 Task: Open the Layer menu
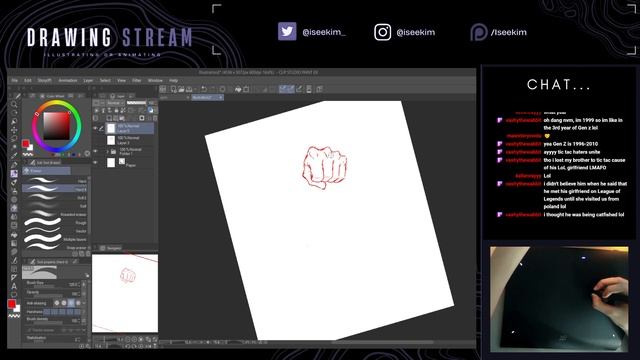click(88, 80)
